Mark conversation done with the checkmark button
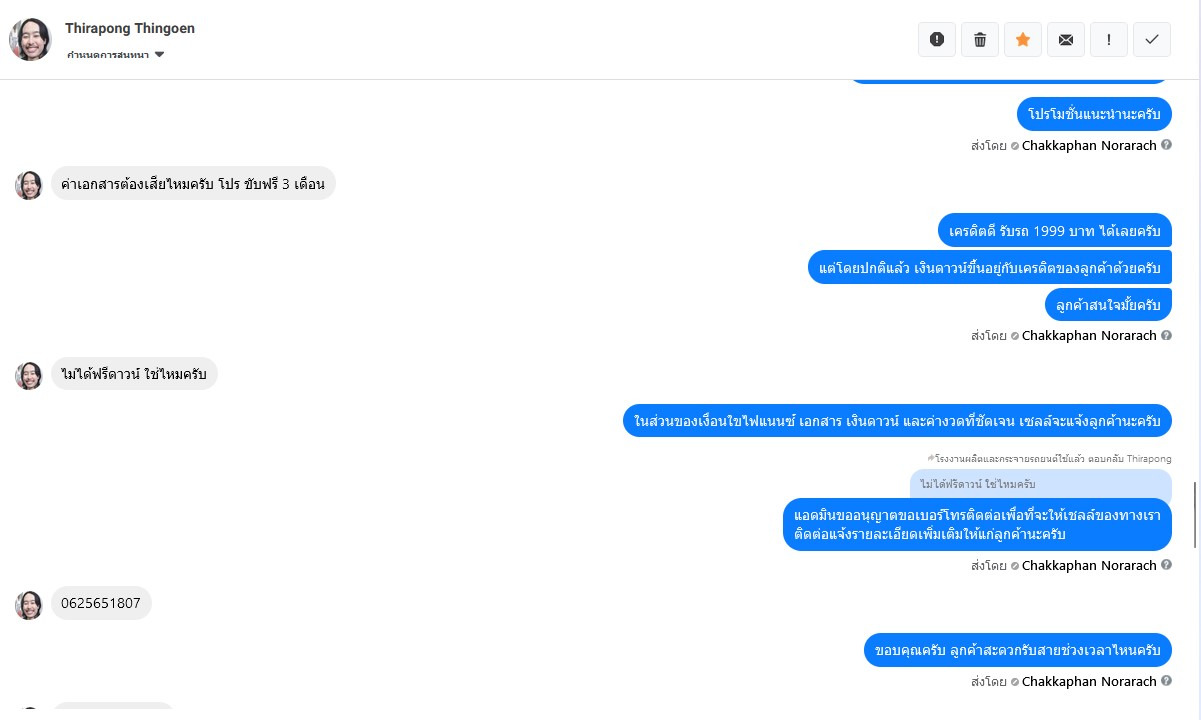Viewport: 1201px width, 720px height. tap(1152, 39)
